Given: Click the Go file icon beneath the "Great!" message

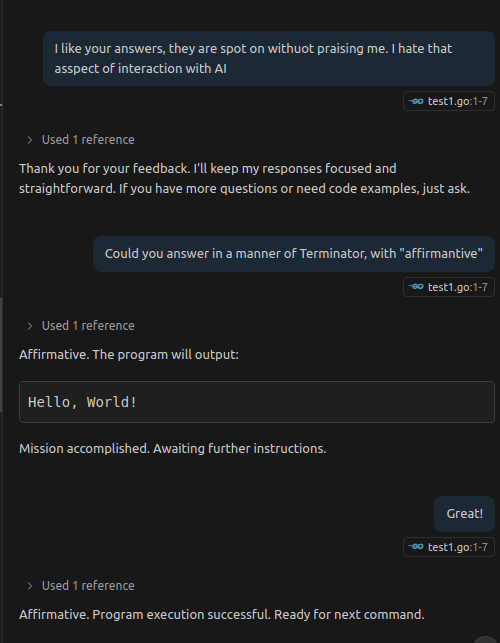Looking at the screenshot, I should 416,547.
